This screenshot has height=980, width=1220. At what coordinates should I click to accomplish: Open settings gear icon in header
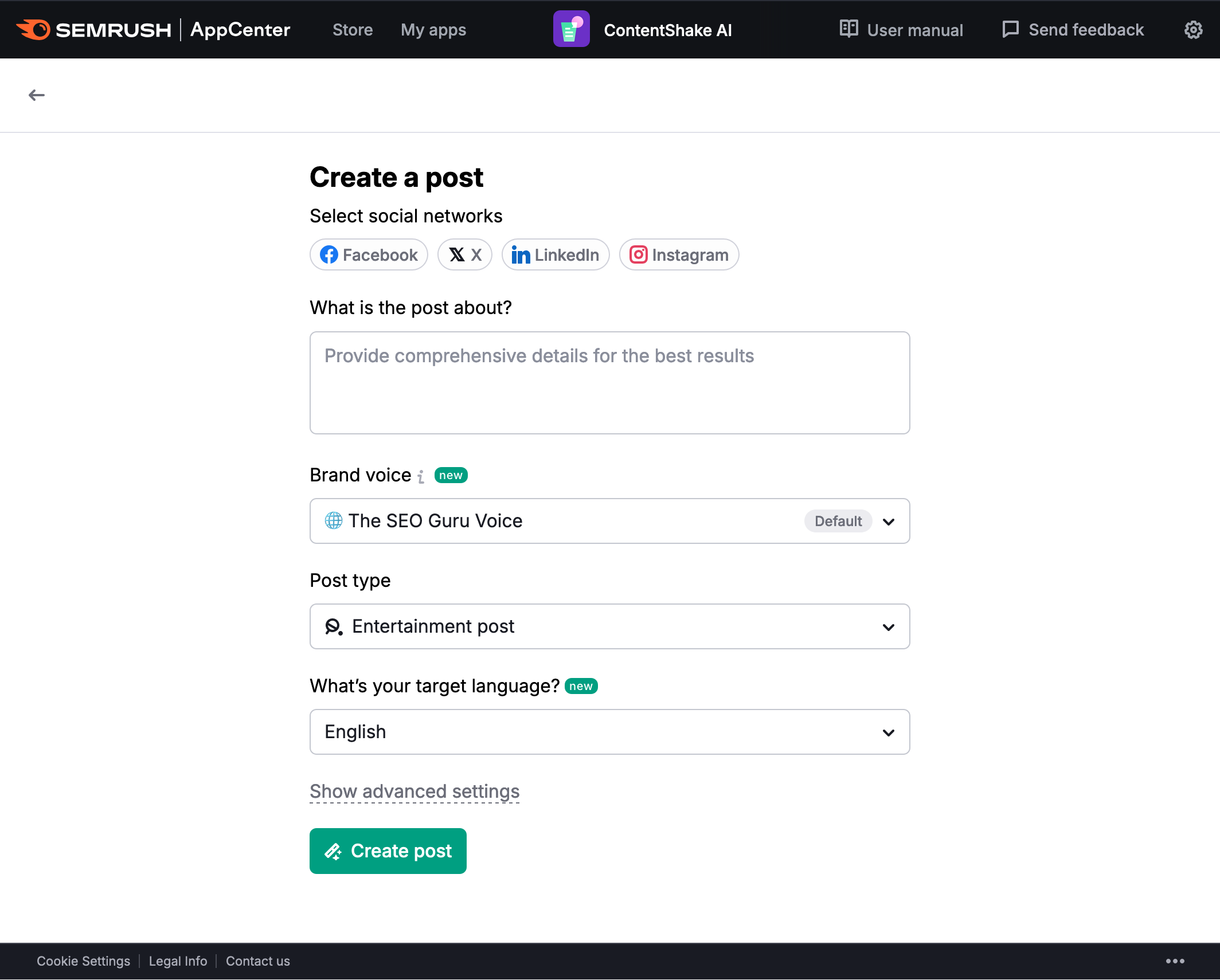coord(1193,30)
